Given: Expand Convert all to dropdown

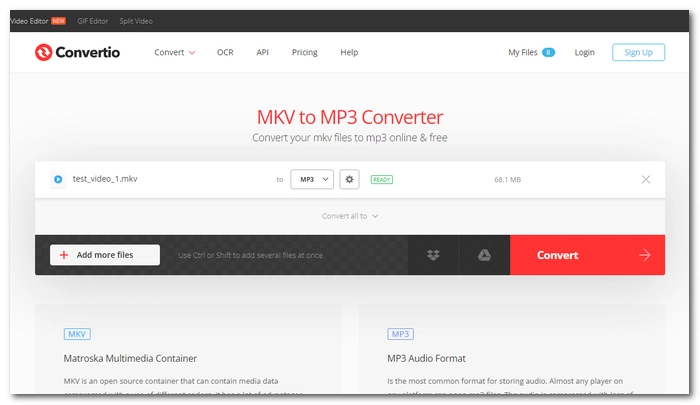Looking at the screenshot, I should (350, 216).
